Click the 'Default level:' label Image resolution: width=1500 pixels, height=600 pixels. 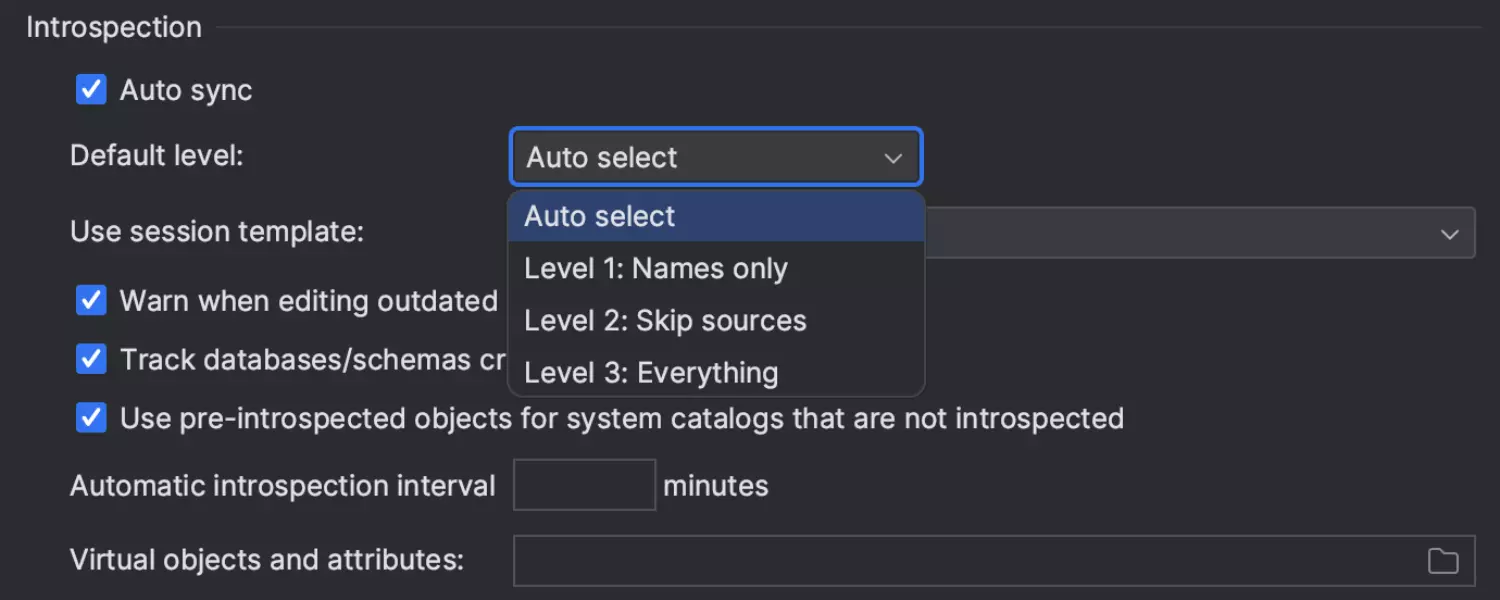(x=157, y=156)
